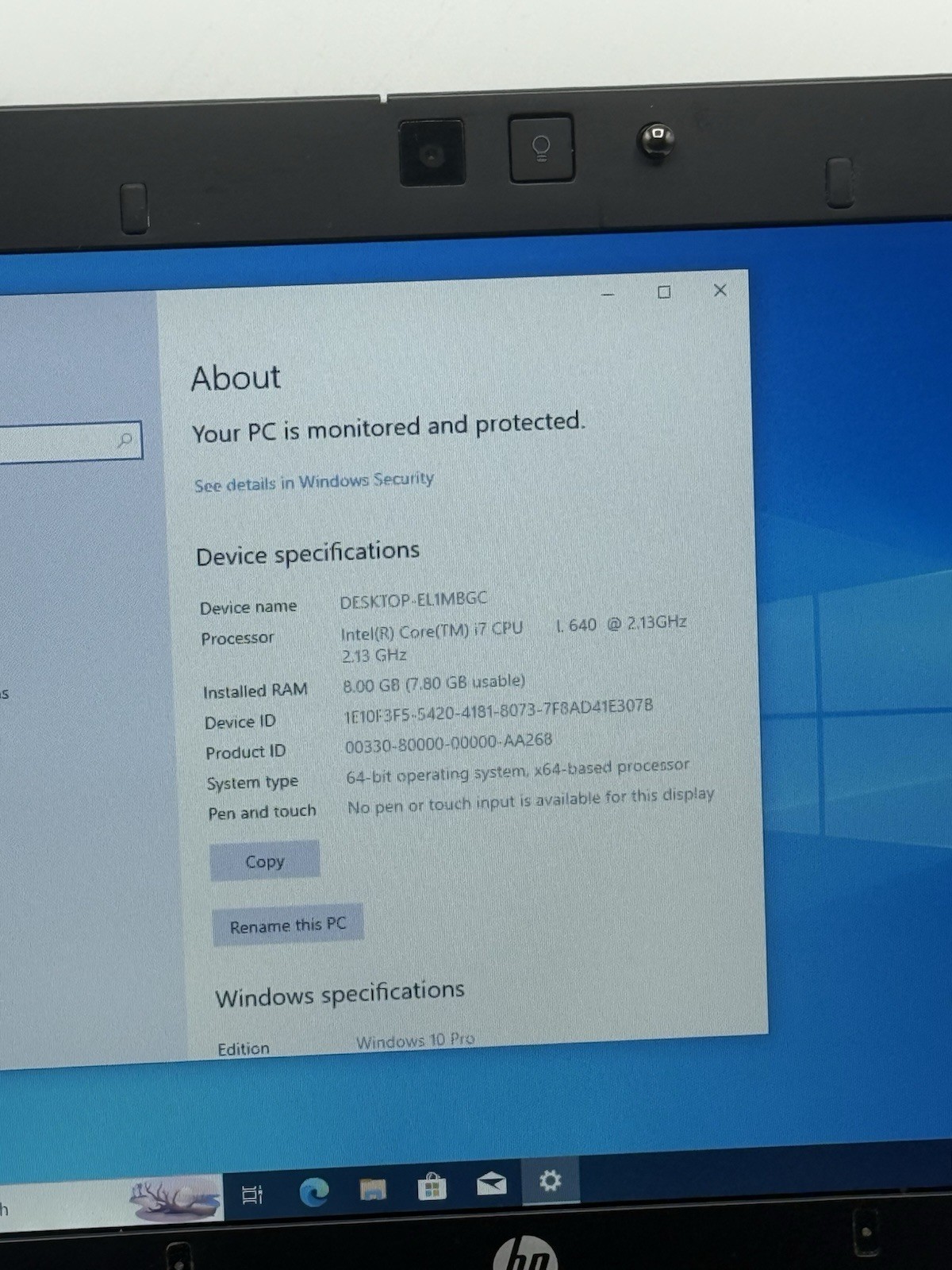This screenshot has width=952, height=1270.
Task: Click the coral search highlight image on taskbar
Action: tap(176, 1198)
